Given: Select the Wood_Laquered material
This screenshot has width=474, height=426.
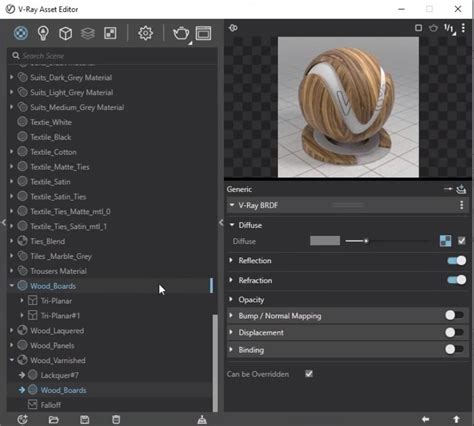Looking at the screenshot, I should click(57, 331).
